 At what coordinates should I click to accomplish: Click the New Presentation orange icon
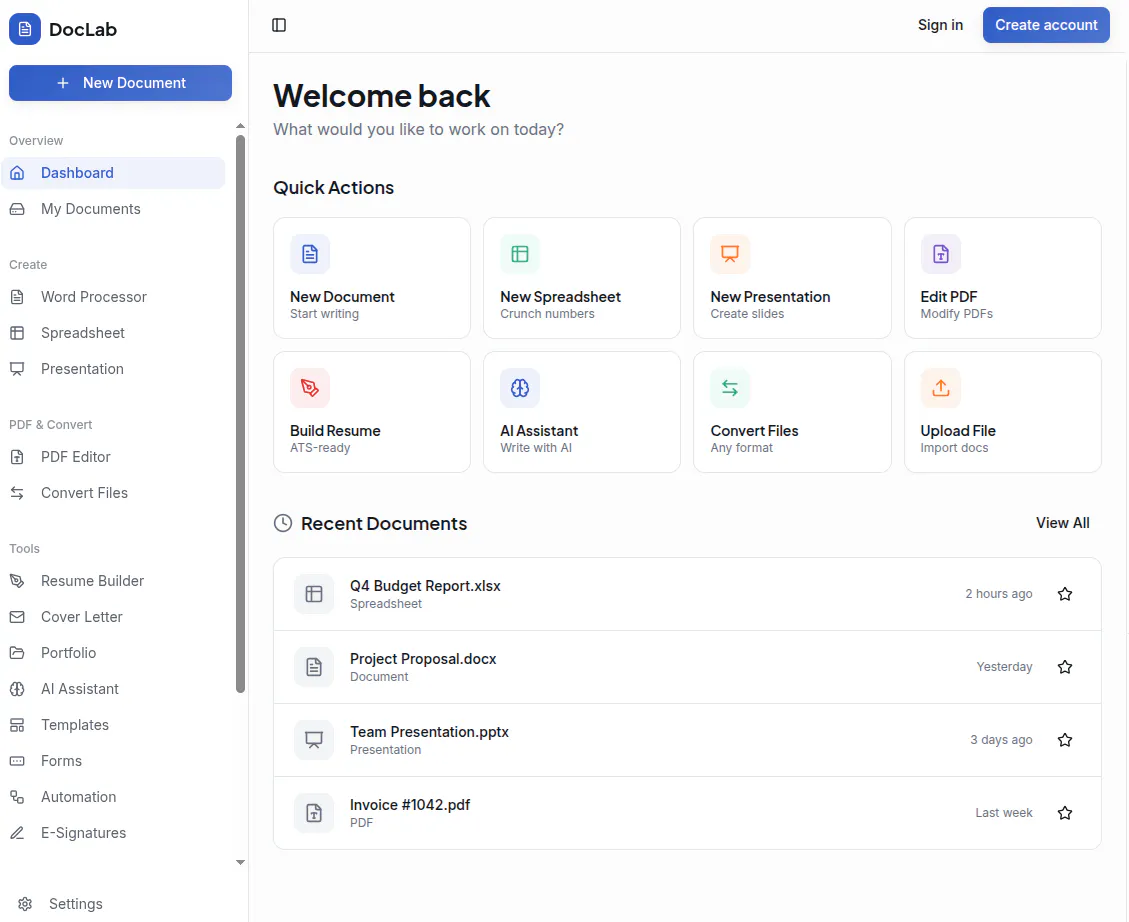(730, 254)
